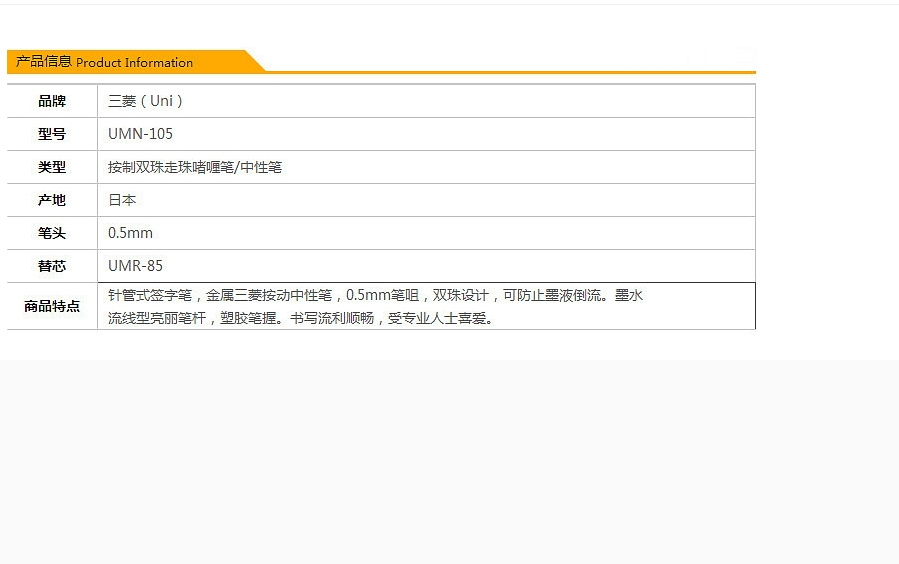Viewport: 899px width, 564px height.
Task: Click the origin value 日本
Action: pos(122,200)
